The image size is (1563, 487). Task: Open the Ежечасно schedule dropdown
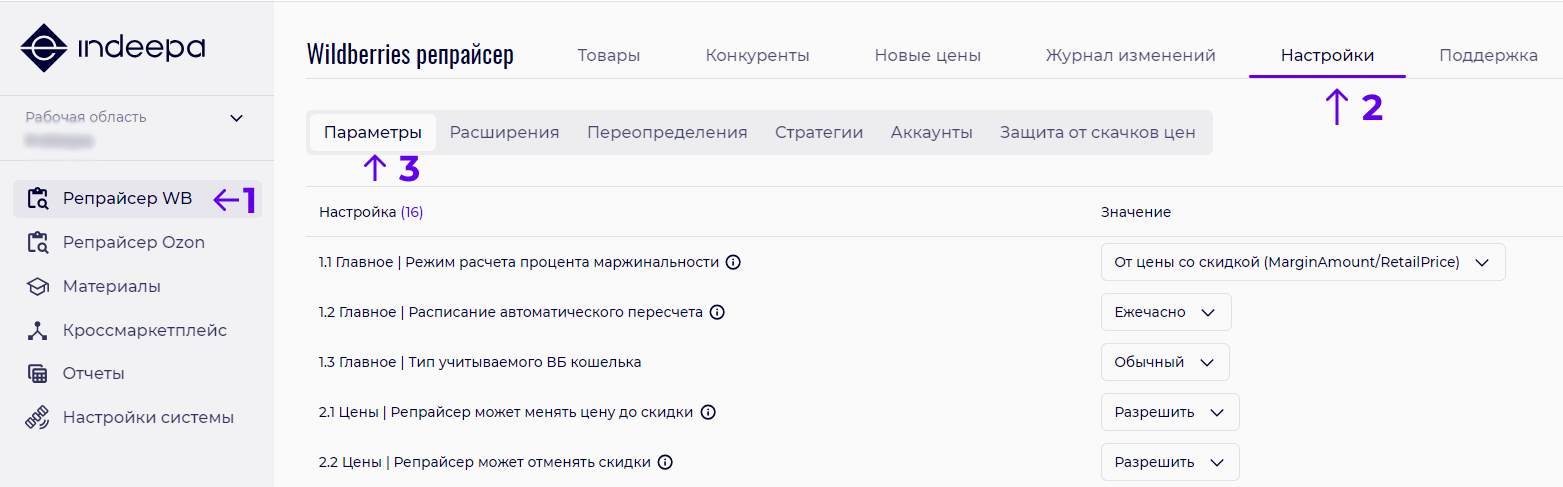pyautogui.click(x=1165, y=312)
